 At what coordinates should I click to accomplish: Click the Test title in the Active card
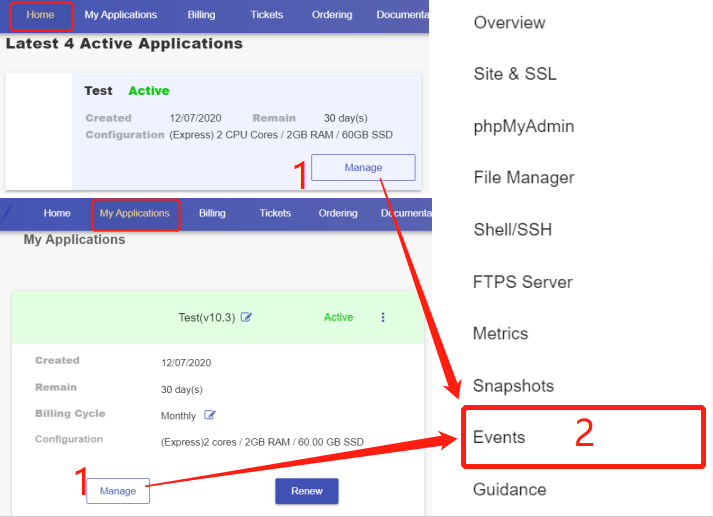pos(98,91)
